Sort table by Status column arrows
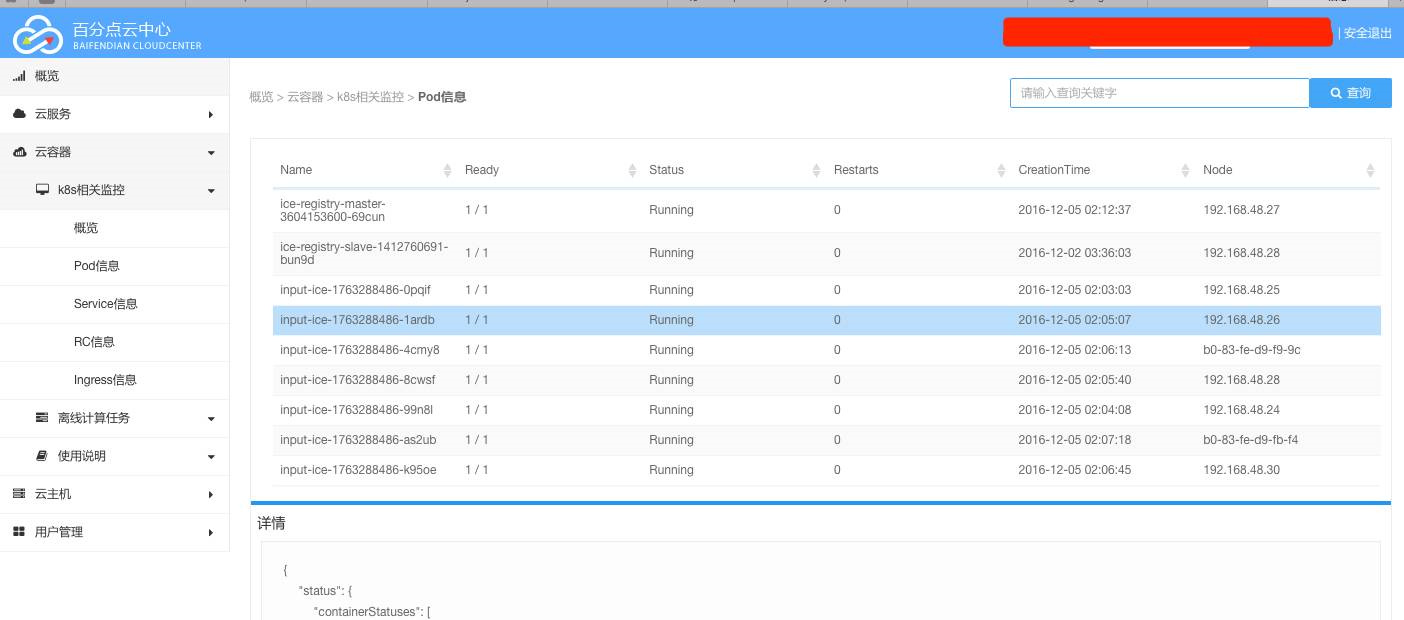The height and width of the screenshot is (620, 1404). point(816,171)
